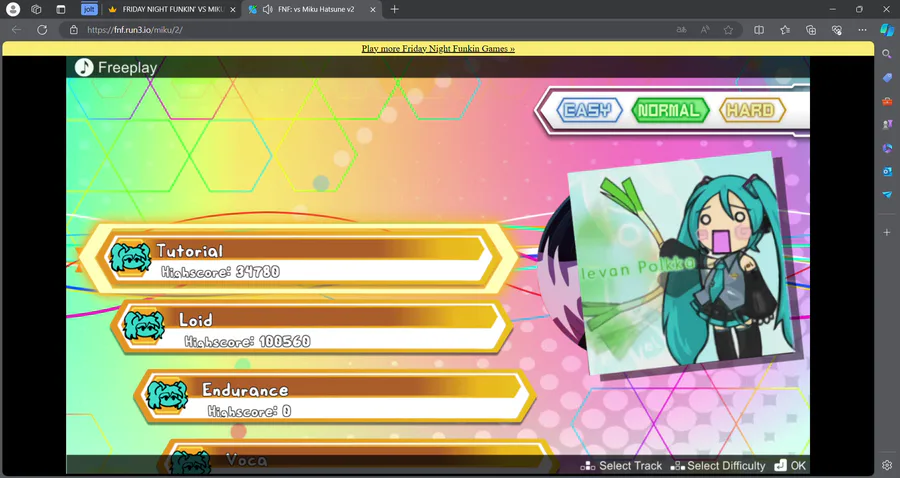Open sidebar Games icon
The image size is (900, 478).
(x=887, y=125)
